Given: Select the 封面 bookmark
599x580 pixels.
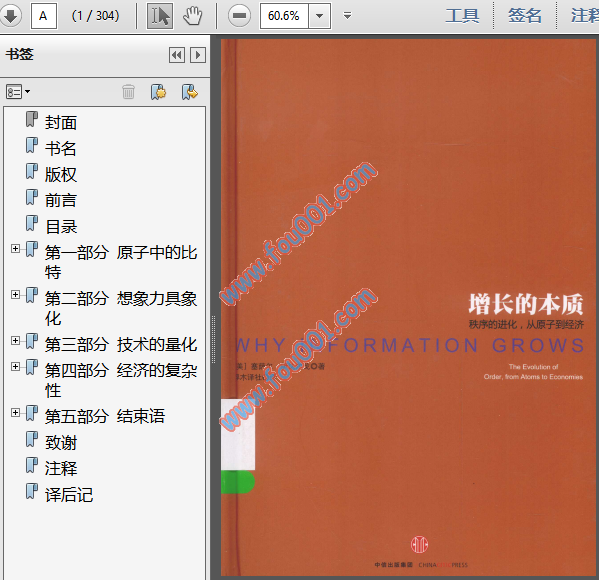Looking at the screenshot, I should click(x=61, y=123).
